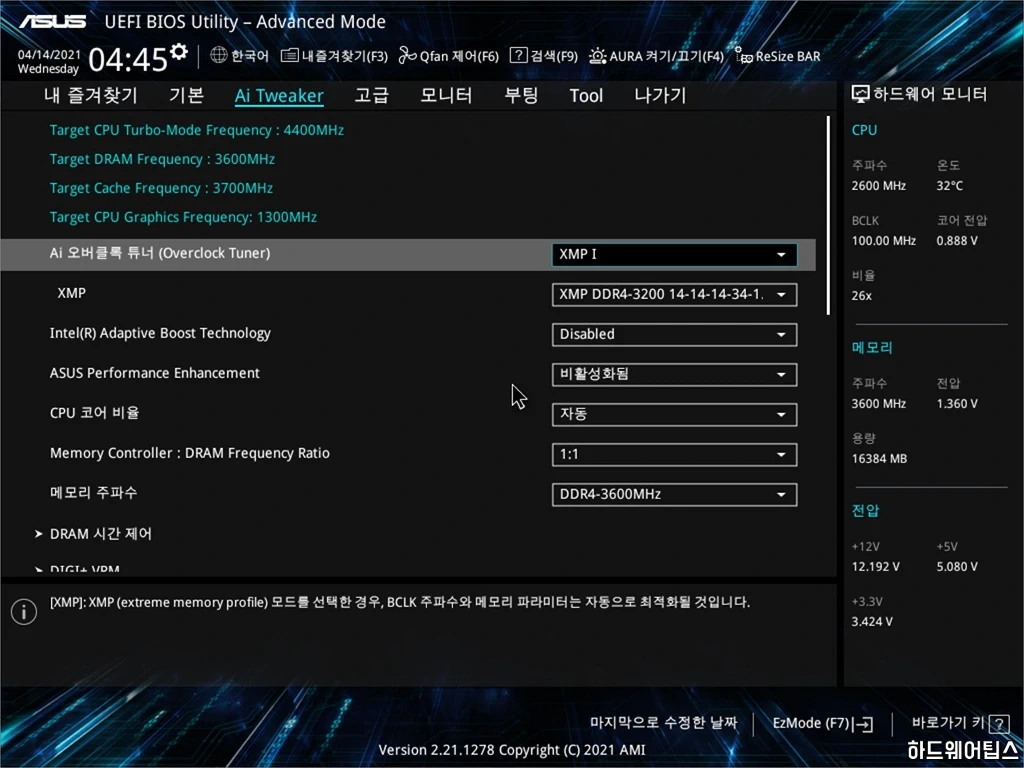The image size is (1024, 768).
Task: Click ASUS Performance Enhancement label
Action: pos(155,373)
